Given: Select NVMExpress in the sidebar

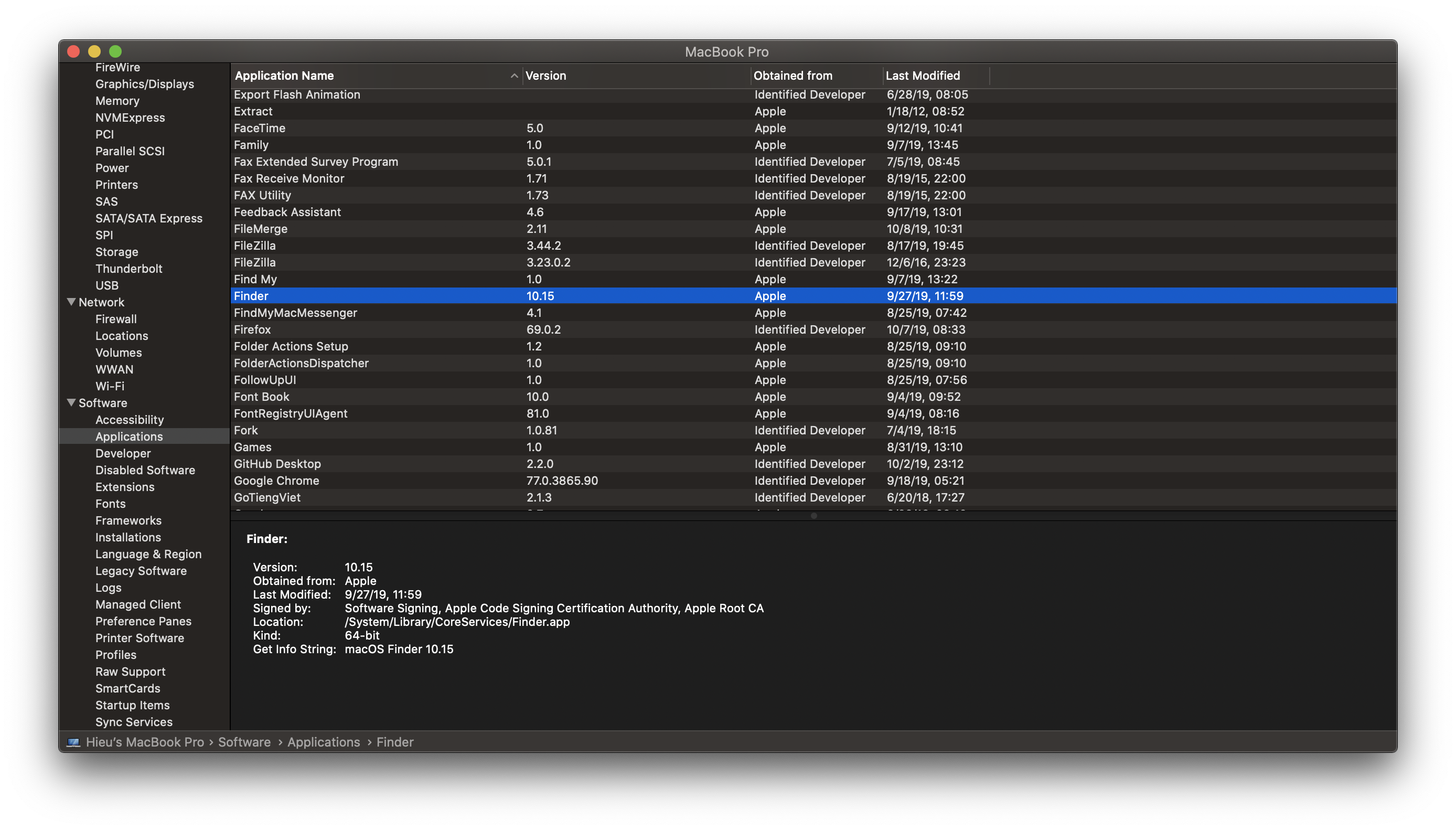Looking at the screenshot, I should (130, 118).
